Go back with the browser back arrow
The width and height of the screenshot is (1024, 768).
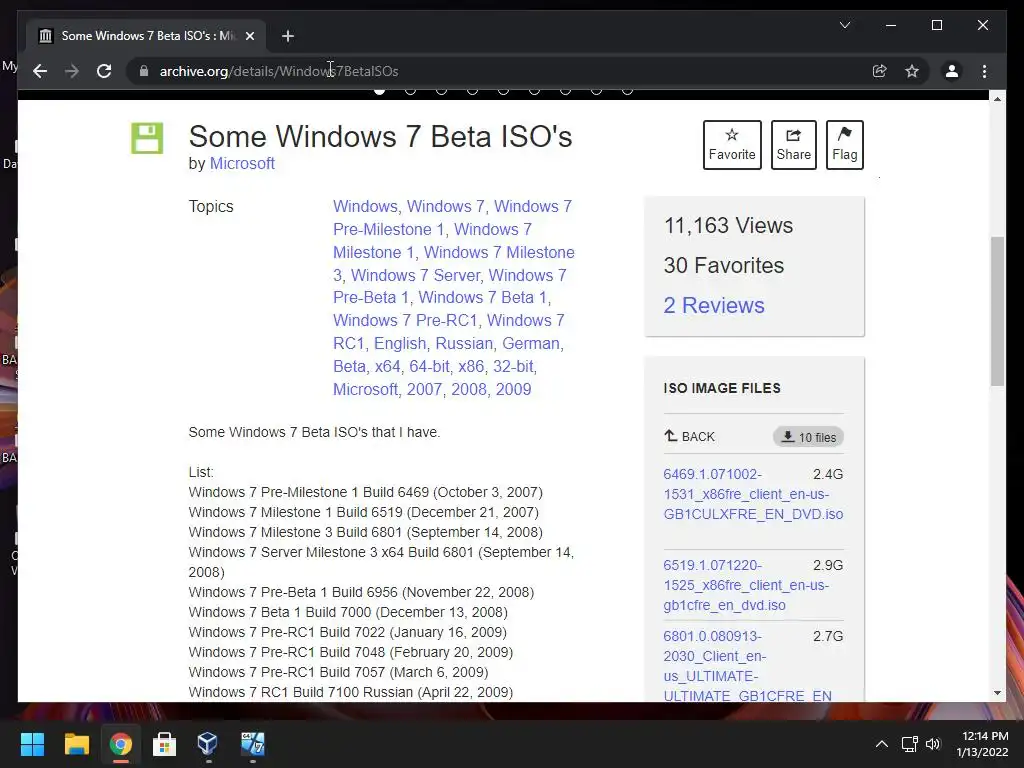40,71
